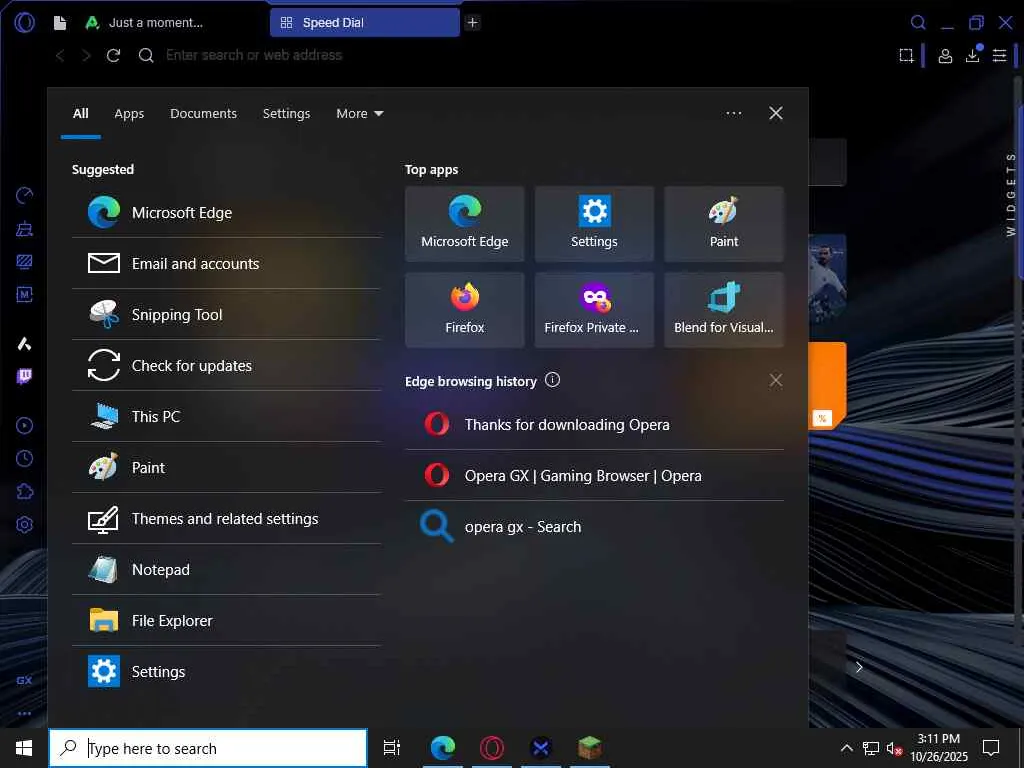
Task: Open Settings tile in Top apps
Action: tap(594, 224)
